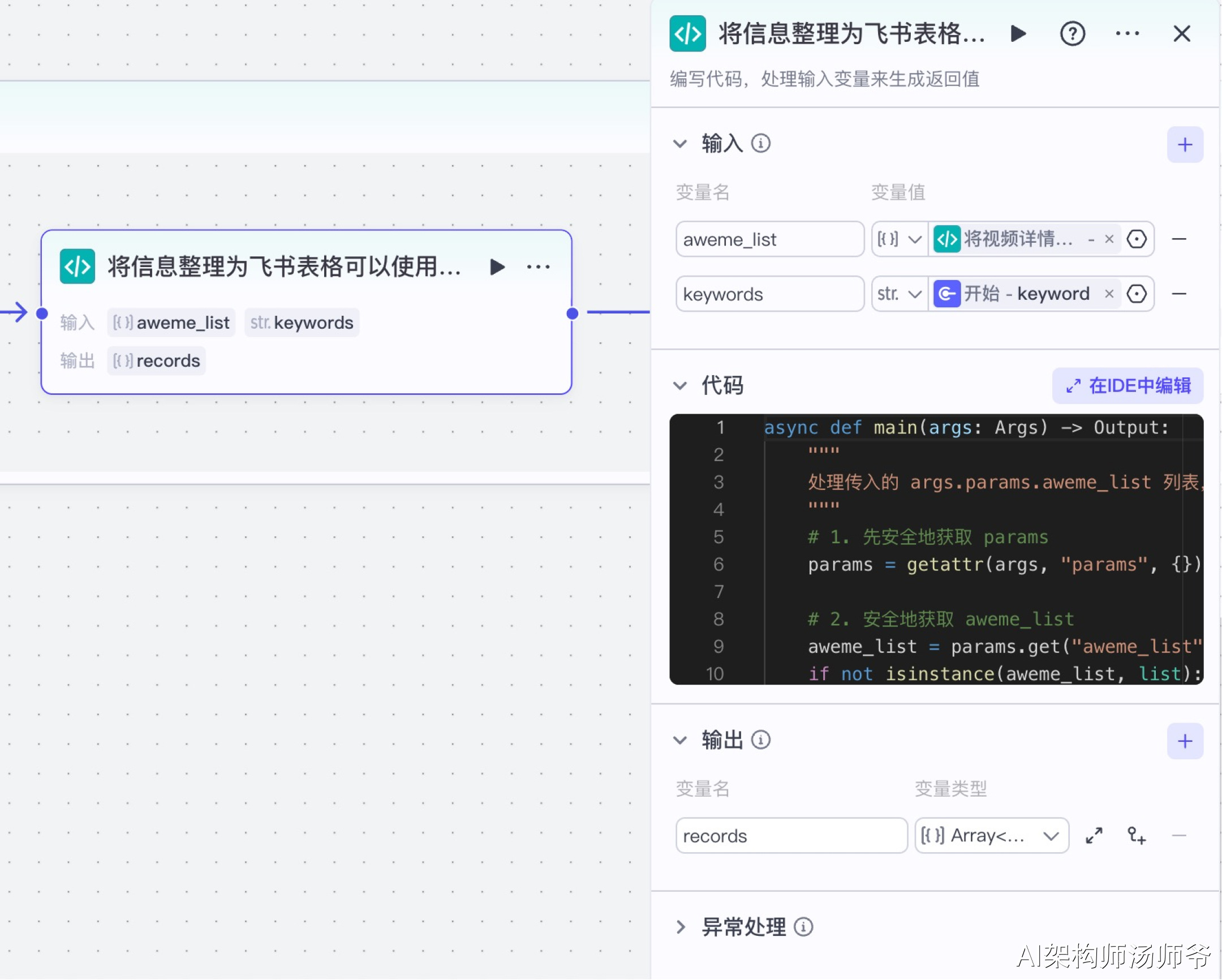Add a new output variable
1222x980 pixels.
click(x=1185, y=741)
